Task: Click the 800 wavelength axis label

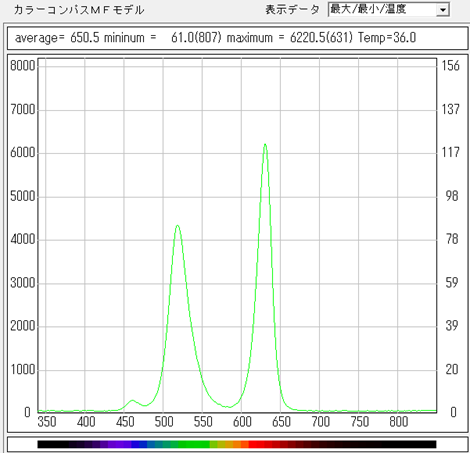Action: (x=399, y=422)
